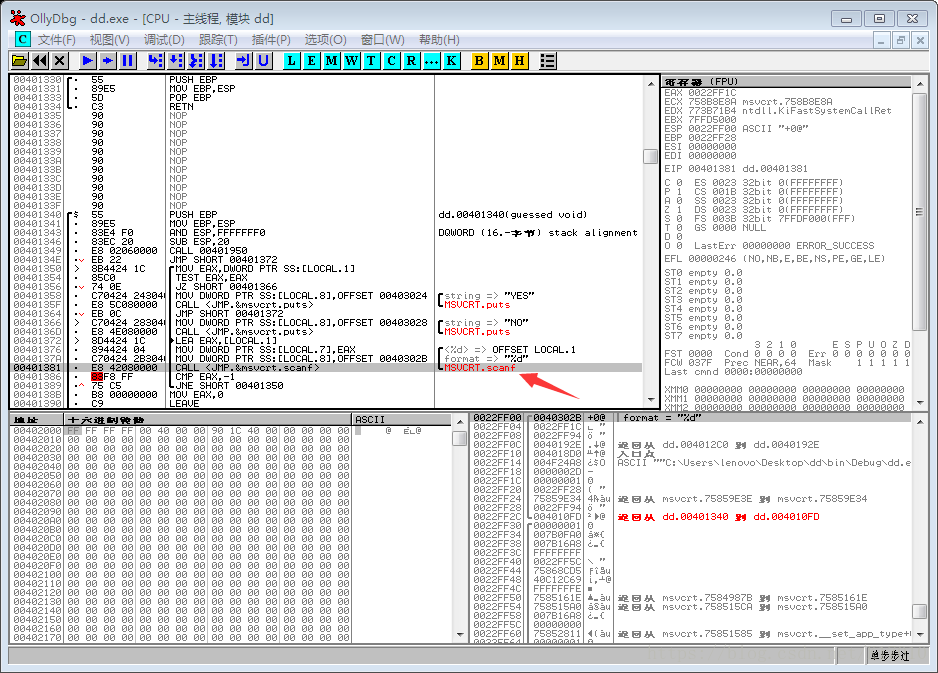Click the EFL register value 00000246
938x673 pixels.
(x=712, y=259)
